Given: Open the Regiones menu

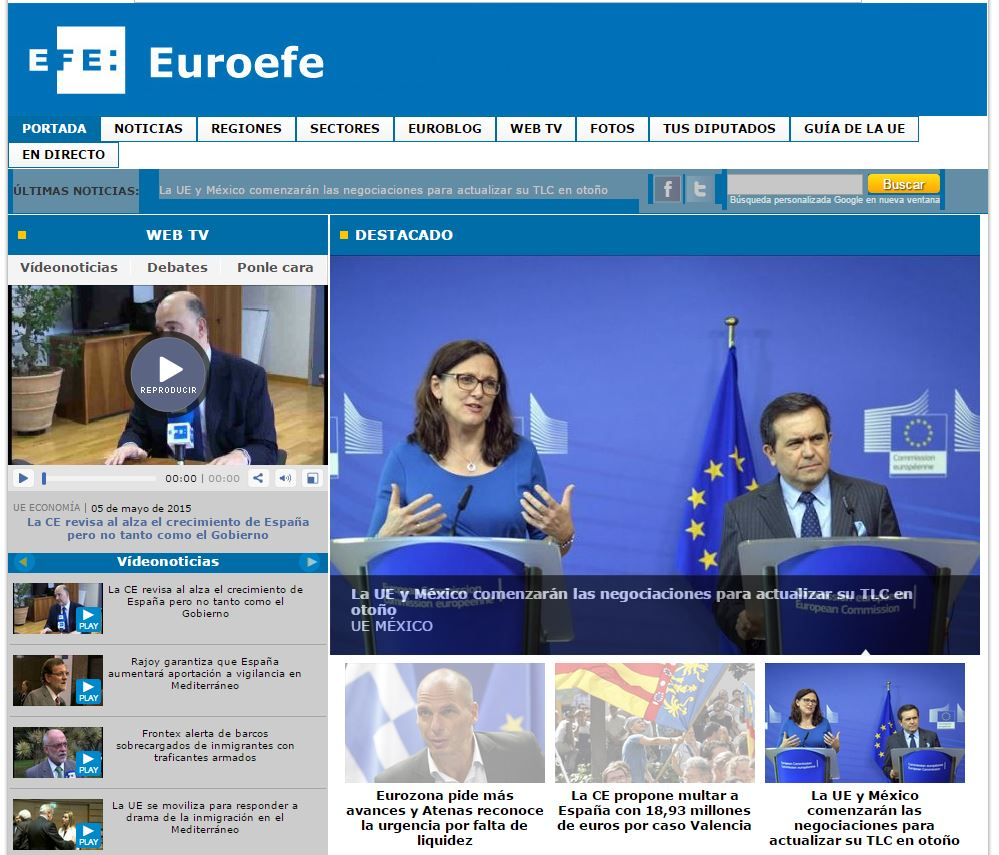Looking at the screenshot, I should [247, 129].
